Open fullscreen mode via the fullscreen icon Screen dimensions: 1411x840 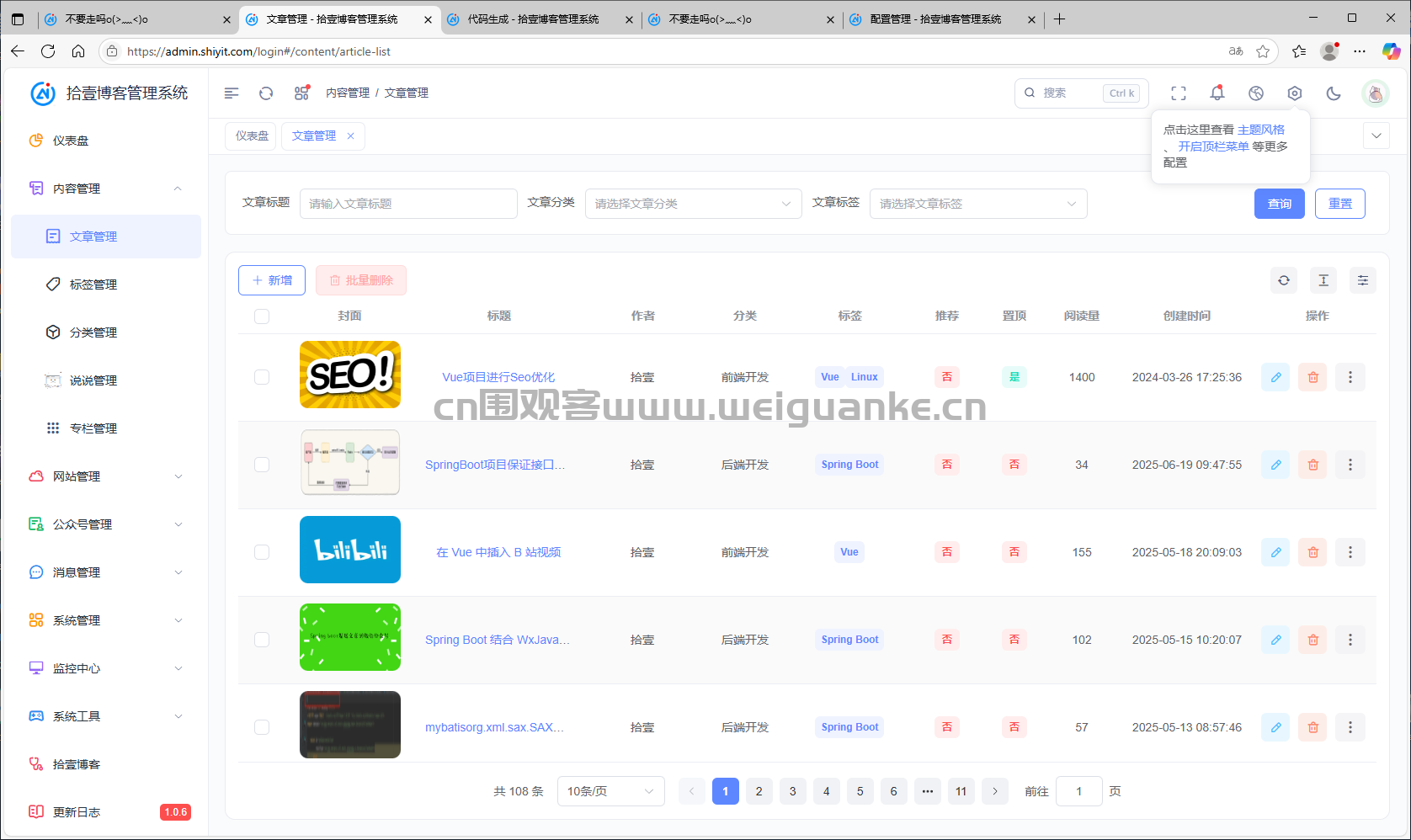[x=1179, y=93]
